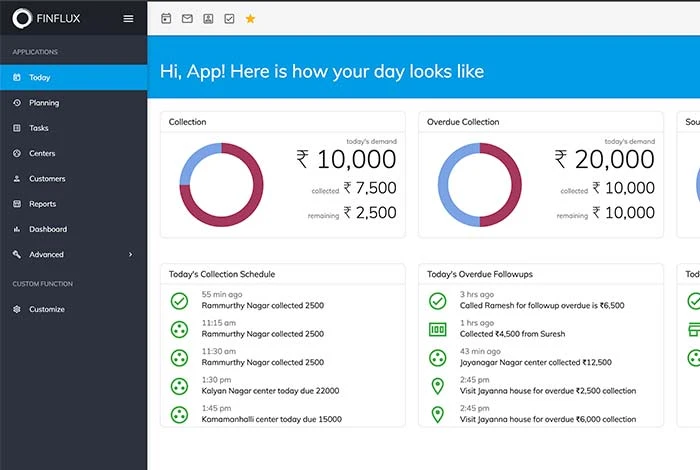
Task: Open Planning in the sidebar
Action: coord(74,103)
